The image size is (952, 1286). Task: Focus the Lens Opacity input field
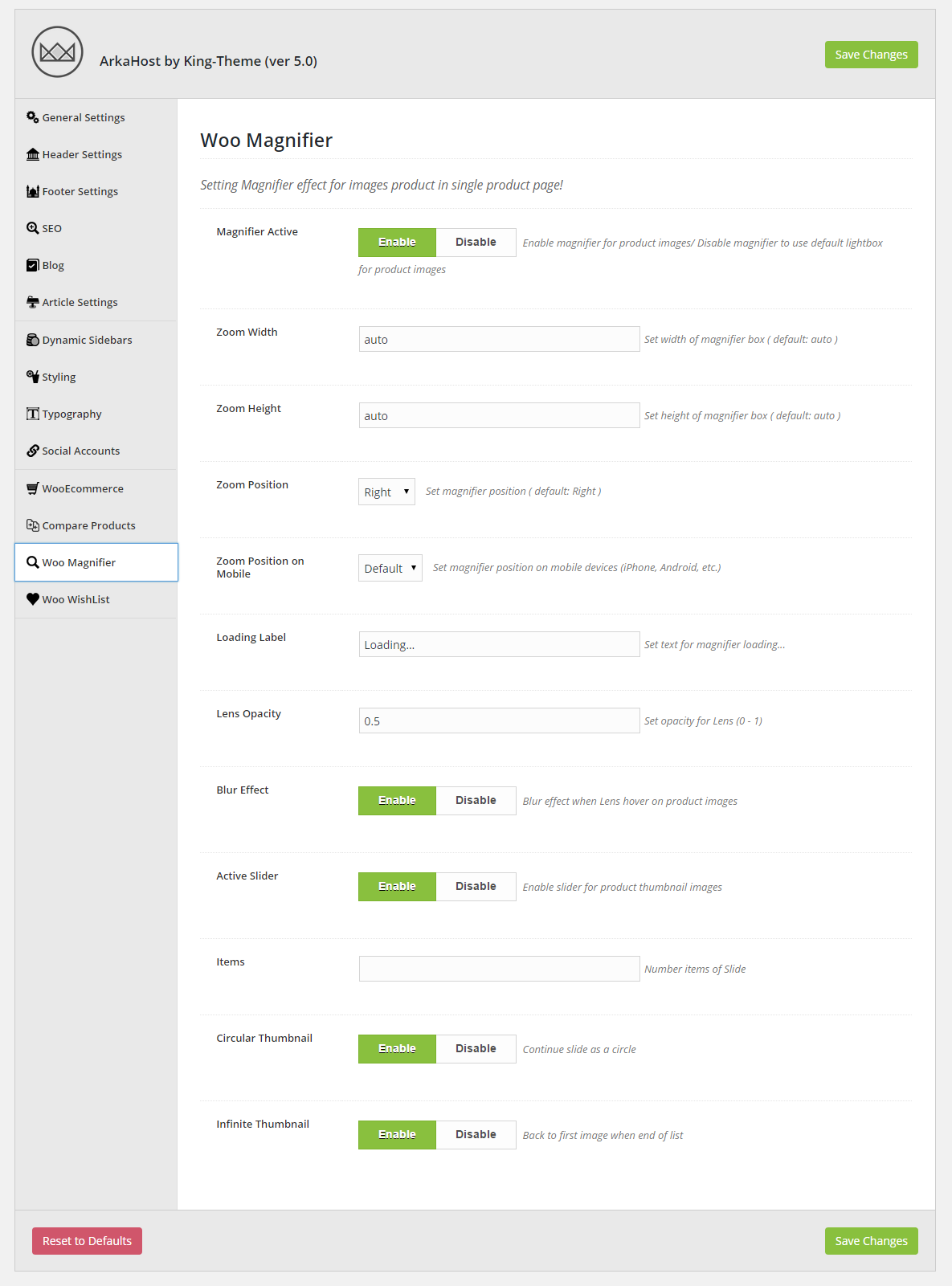click(x=499, y=721)
